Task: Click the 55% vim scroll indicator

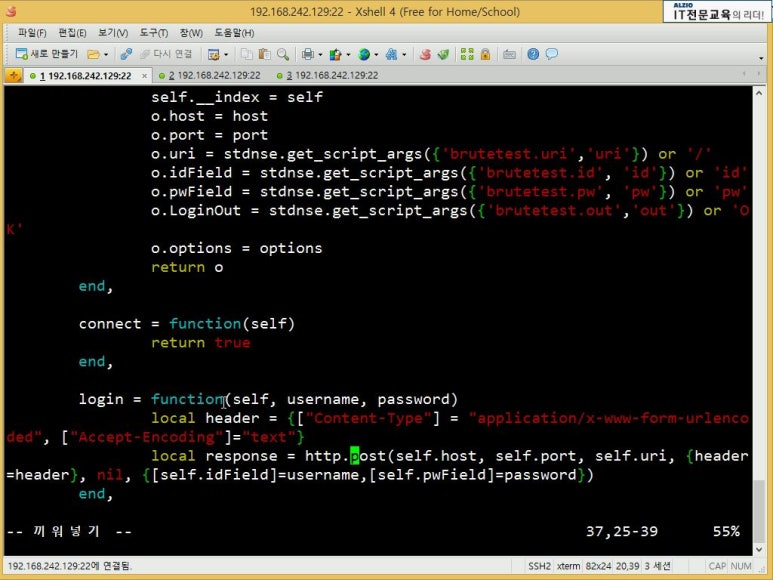Action: coord(726,532)
